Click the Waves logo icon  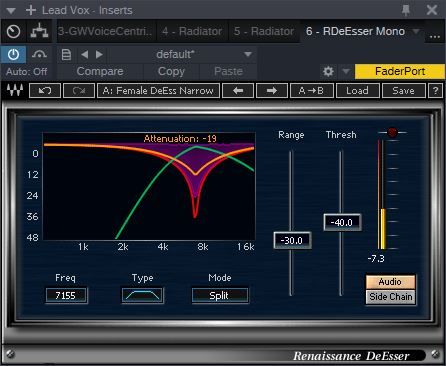15,90
